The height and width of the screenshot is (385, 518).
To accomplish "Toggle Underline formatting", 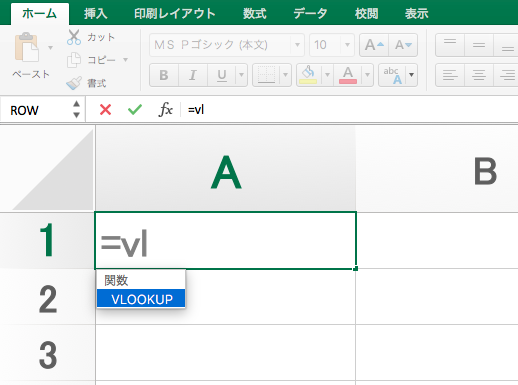I will (x=222, y=75).
